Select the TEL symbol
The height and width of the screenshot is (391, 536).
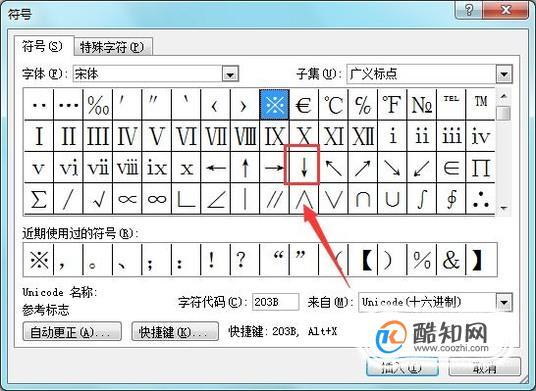tap(451, 105)
